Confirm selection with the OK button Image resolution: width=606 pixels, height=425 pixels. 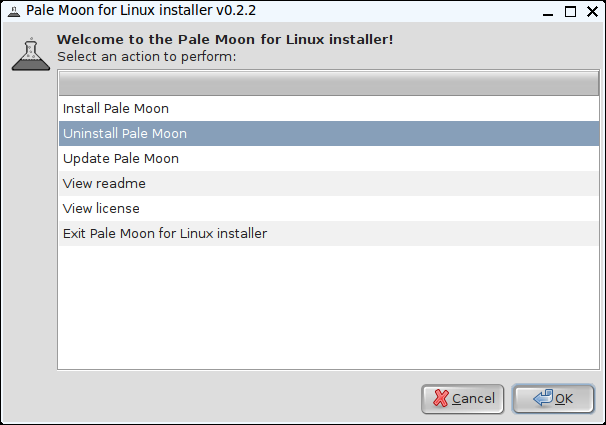[x=553, y=399]
